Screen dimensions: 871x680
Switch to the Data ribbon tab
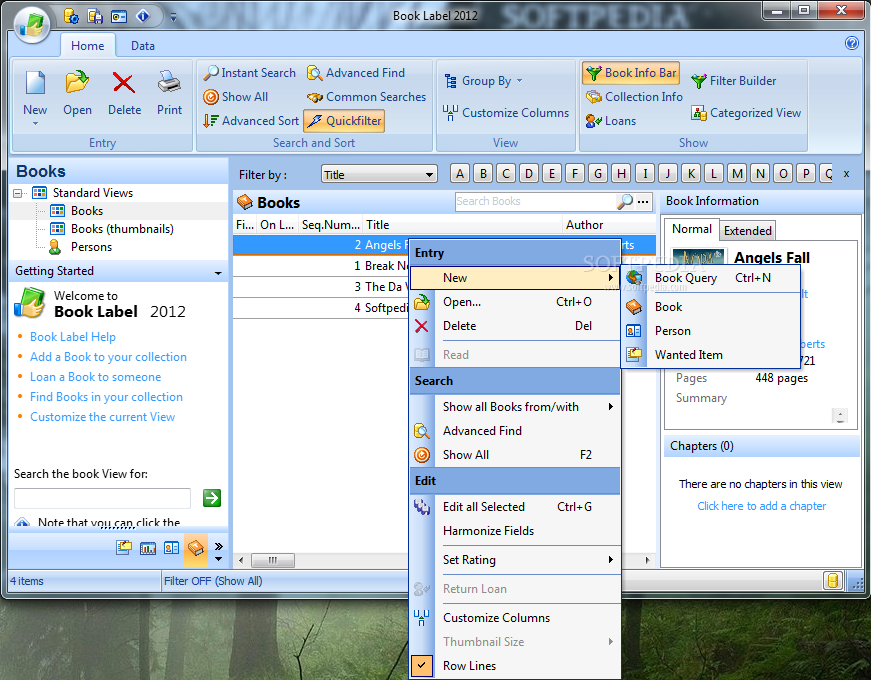[x=143, y=46]
